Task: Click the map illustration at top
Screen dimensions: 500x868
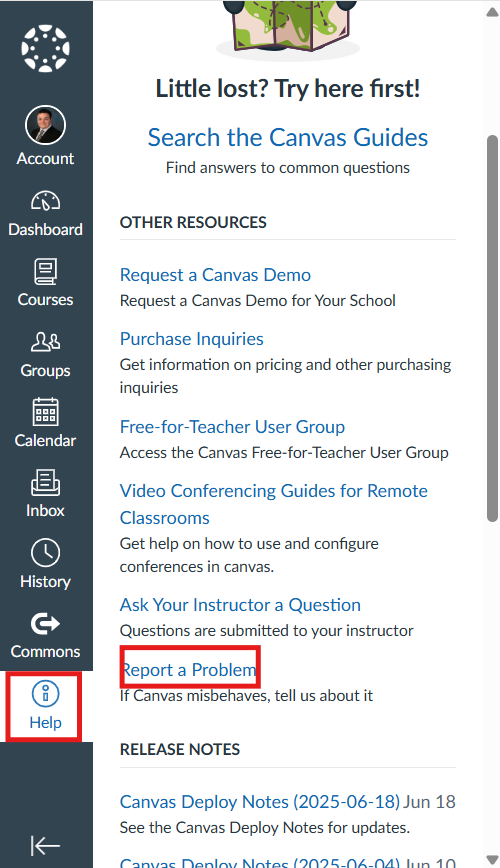Action: coord(288,28)
